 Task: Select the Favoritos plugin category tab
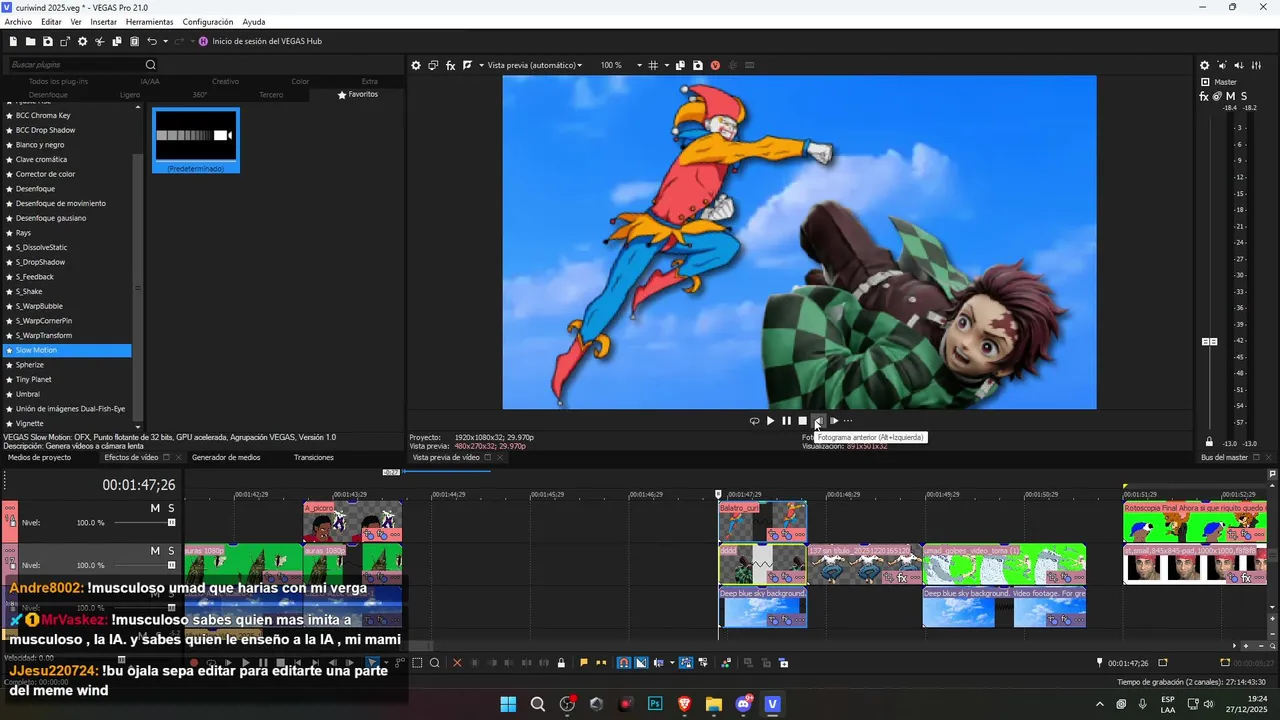tap(358, 94)
